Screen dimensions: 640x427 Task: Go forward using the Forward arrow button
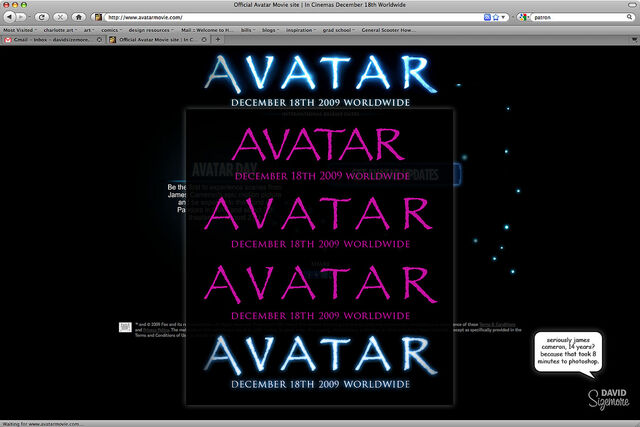click(x=21, y=17)
